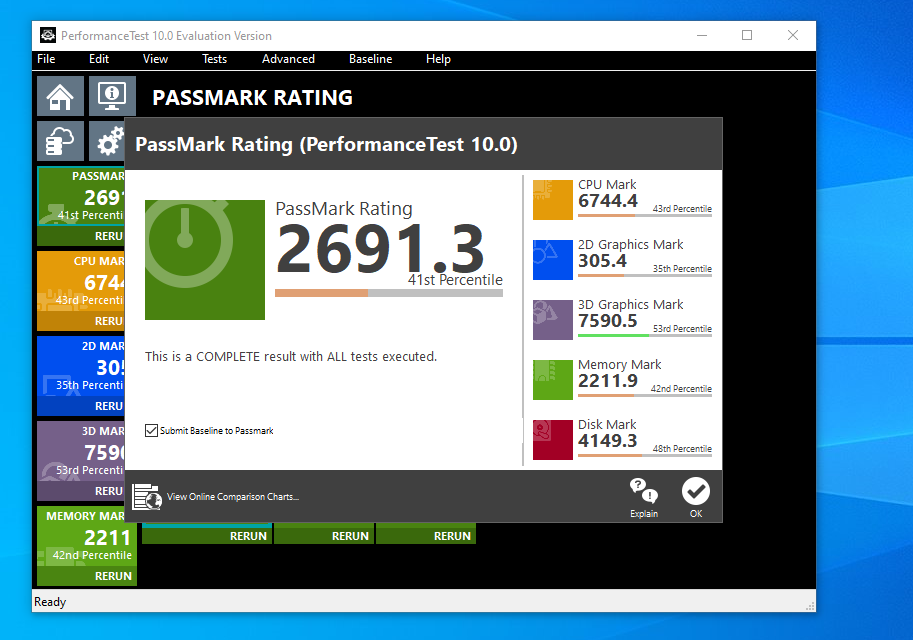Click the 2D Graphics Mark 305.4 score

[x=603, y=261]
